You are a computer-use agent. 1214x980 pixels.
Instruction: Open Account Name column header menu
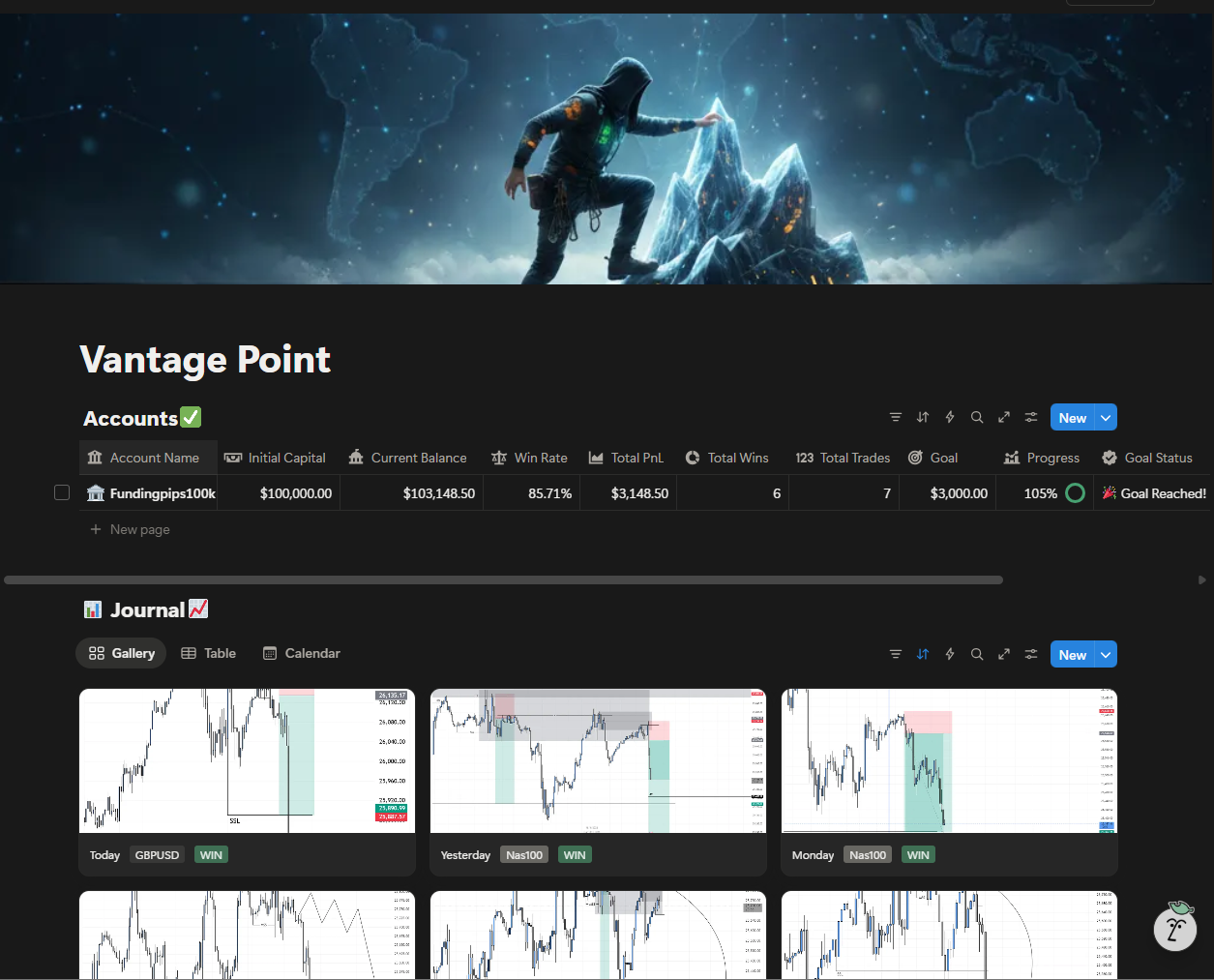148,458
